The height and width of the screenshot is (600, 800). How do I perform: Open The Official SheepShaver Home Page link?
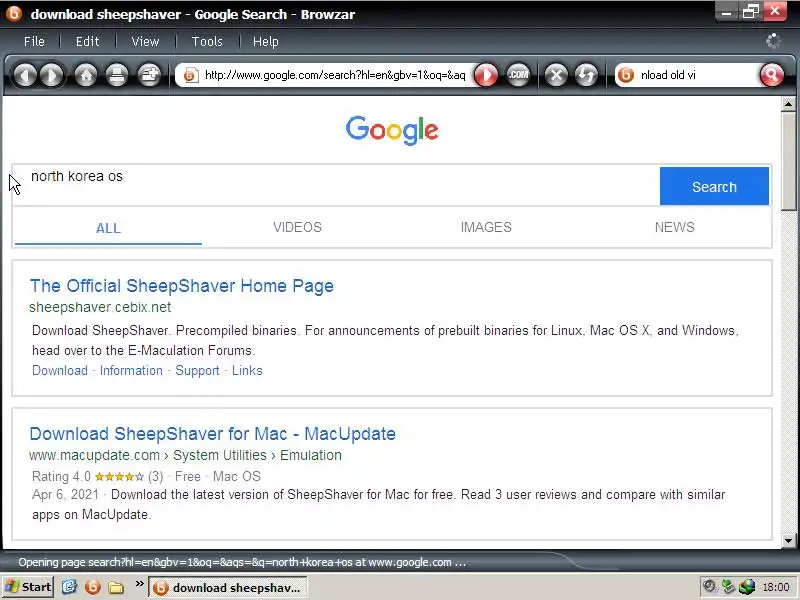point(182,286)
